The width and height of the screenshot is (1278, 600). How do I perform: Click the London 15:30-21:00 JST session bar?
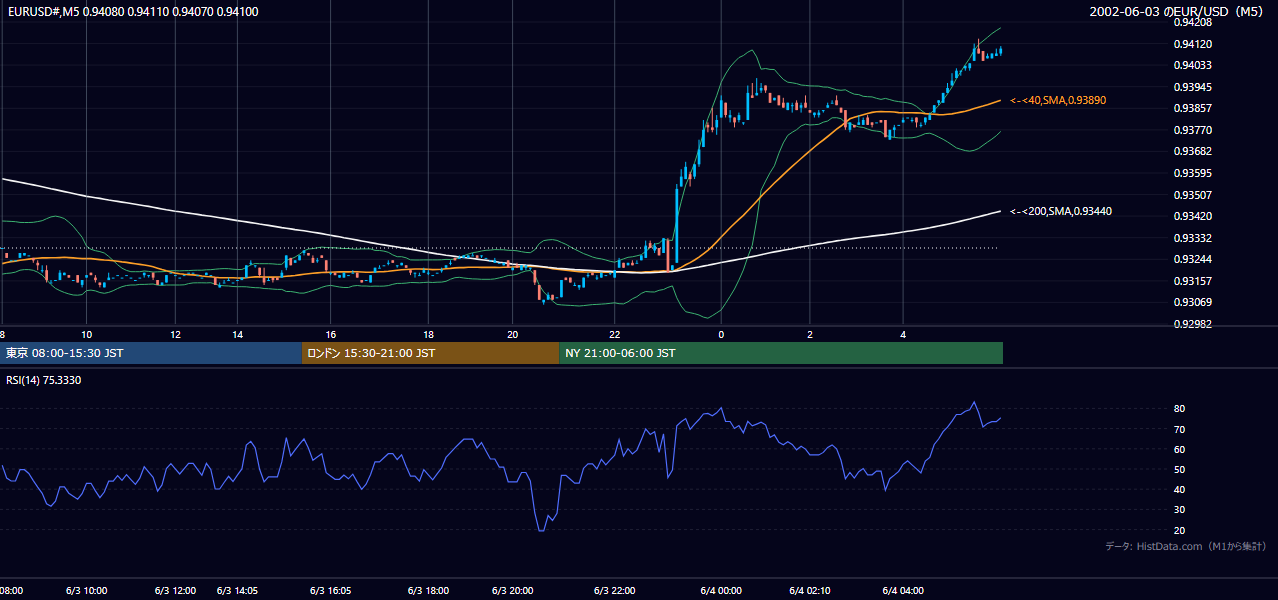(x=430, y=353)
